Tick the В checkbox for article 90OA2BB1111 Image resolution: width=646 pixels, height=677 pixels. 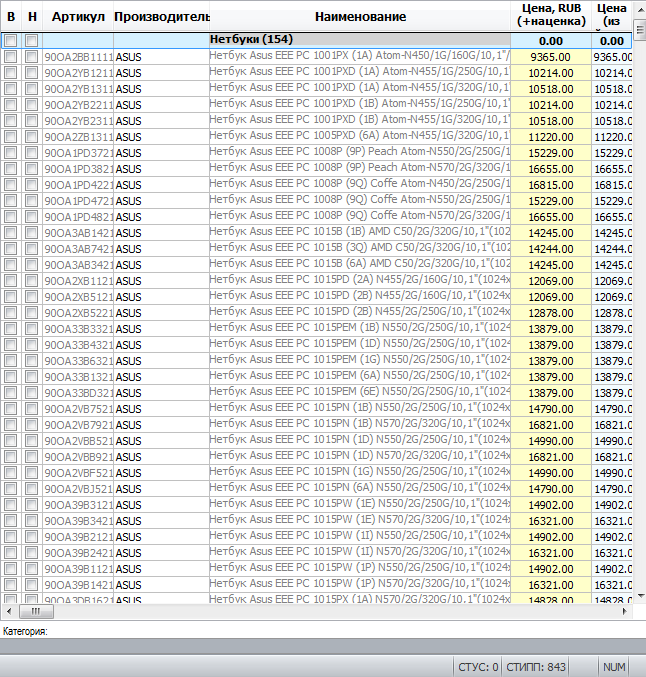coord(11,57)
